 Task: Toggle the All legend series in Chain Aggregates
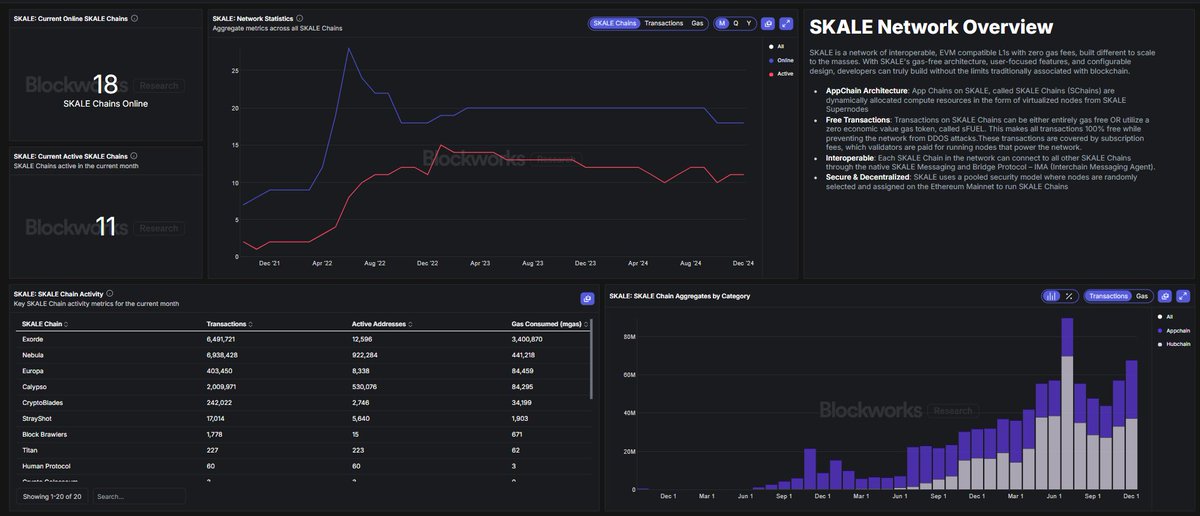[1166, 316]
